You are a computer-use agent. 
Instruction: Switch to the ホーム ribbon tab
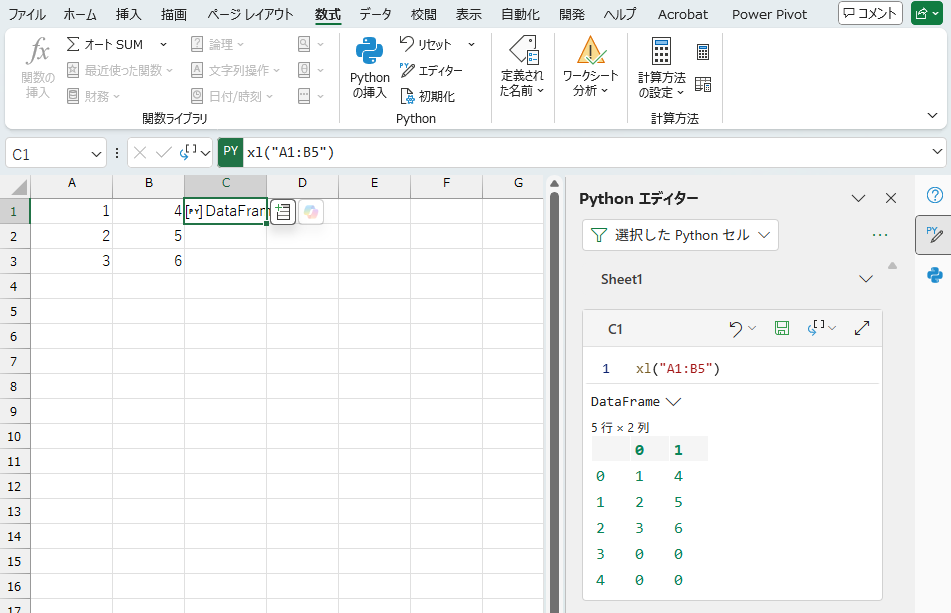[79, 14]
